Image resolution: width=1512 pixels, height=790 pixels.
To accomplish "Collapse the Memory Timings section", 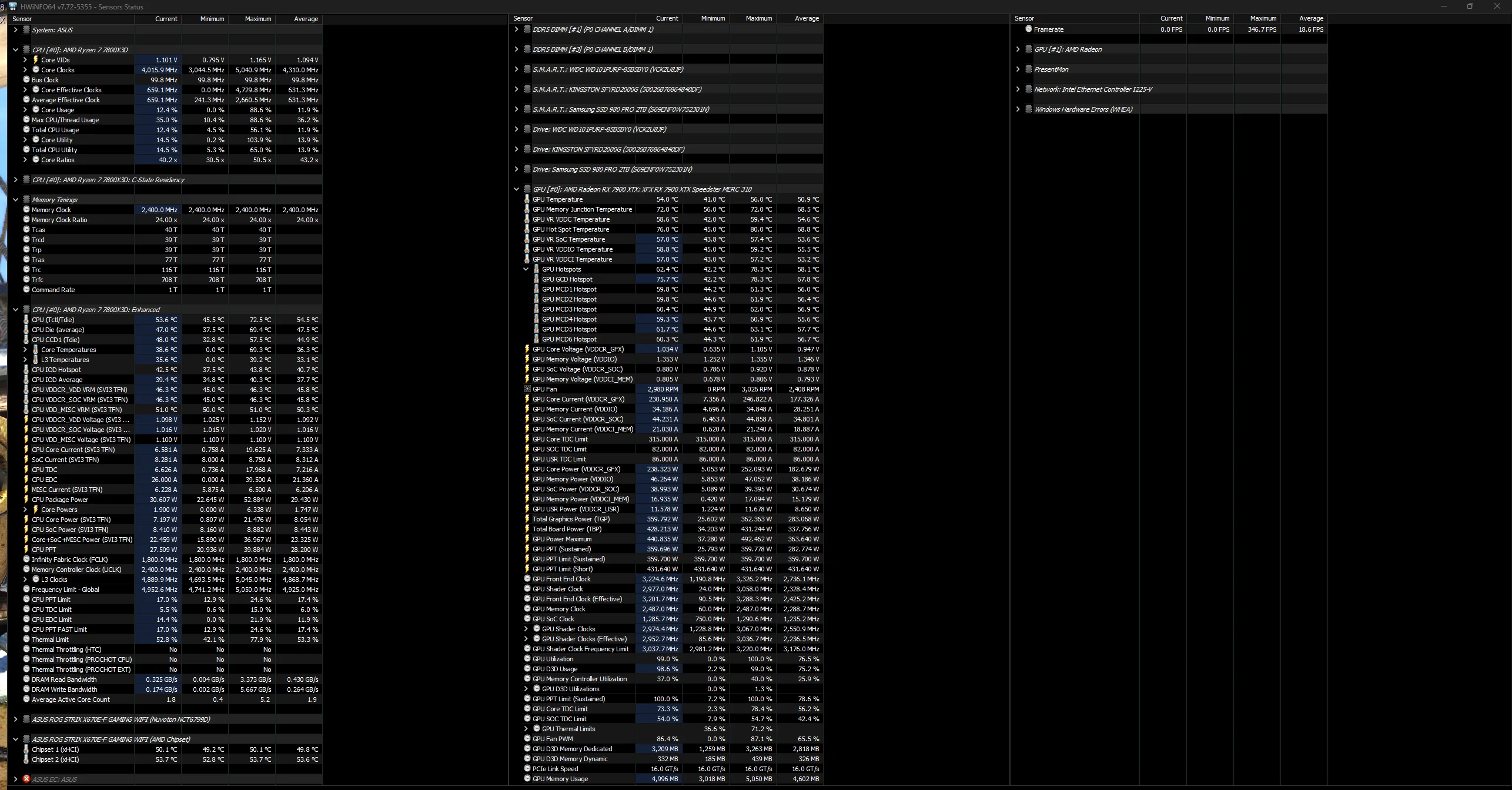I will 16,200.
